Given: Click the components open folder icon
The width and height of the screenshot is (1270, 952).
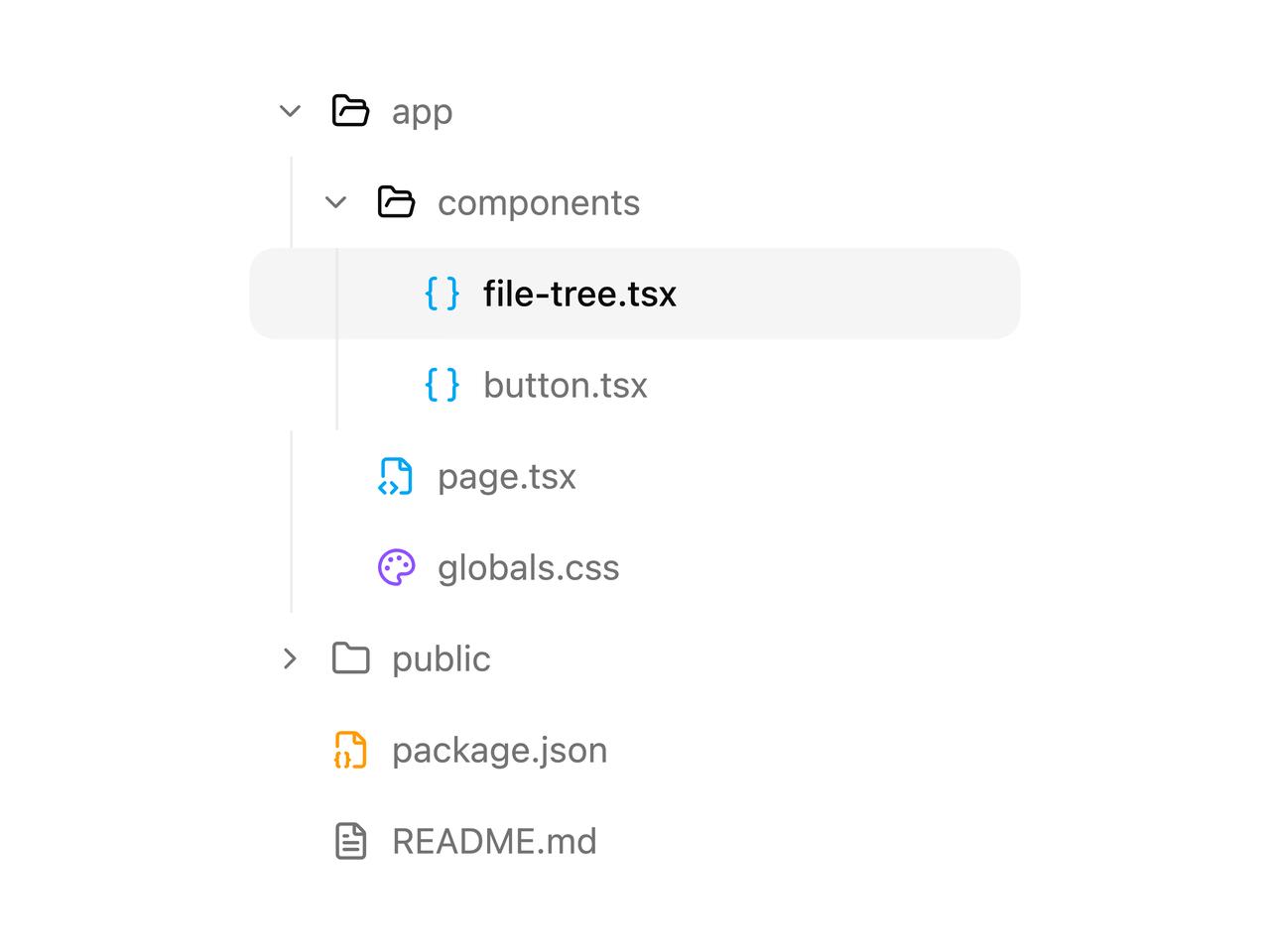Looking at the screenshot, I should pyautogui.click(x=396, y=202).
